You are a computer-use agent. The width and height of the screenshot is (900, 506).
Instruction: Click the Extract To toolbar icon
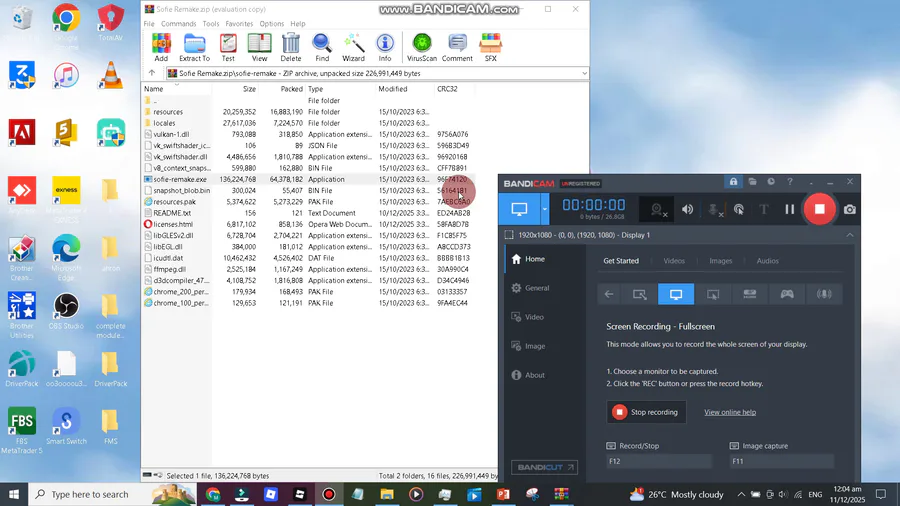pos(195,47)
